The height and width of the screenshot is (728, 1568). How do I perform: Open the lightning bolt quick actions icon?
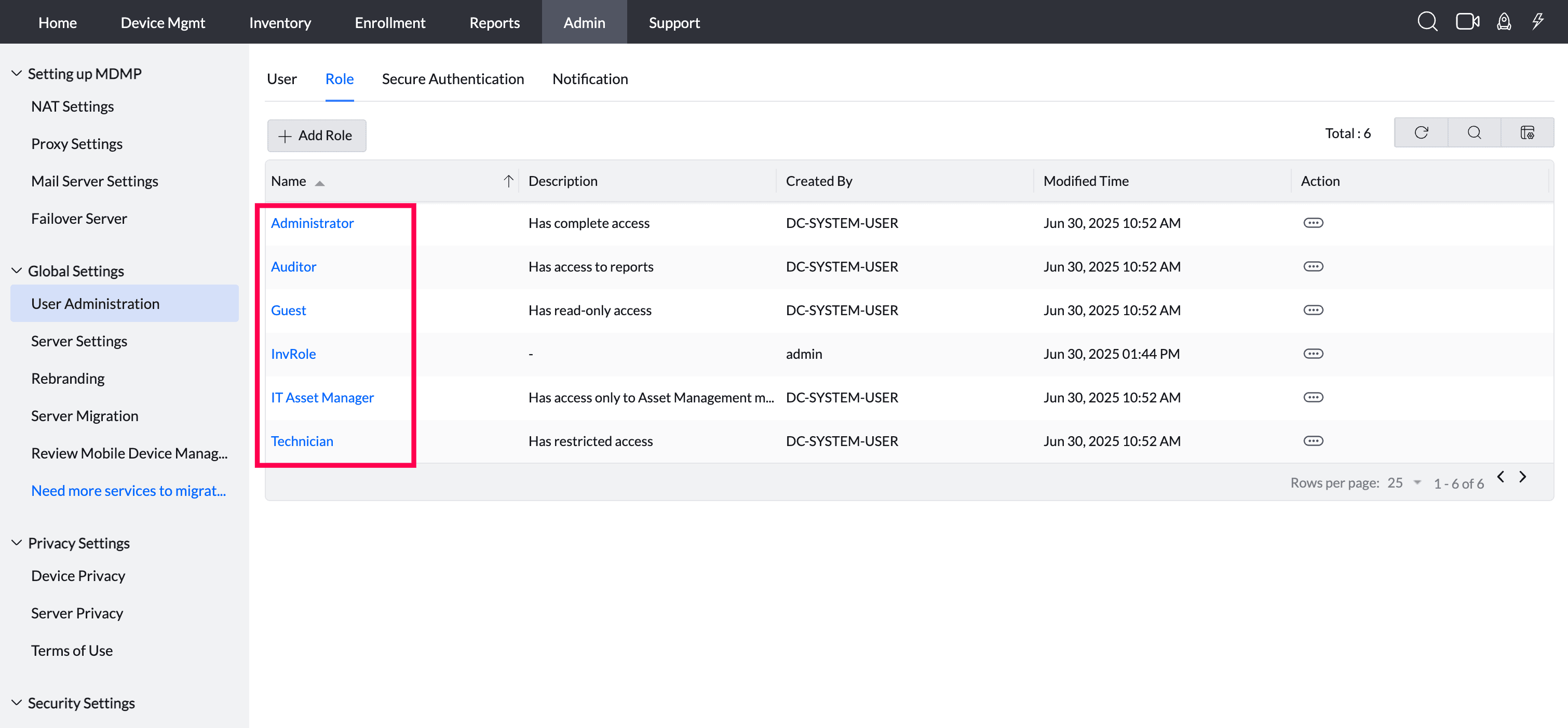1538,22
